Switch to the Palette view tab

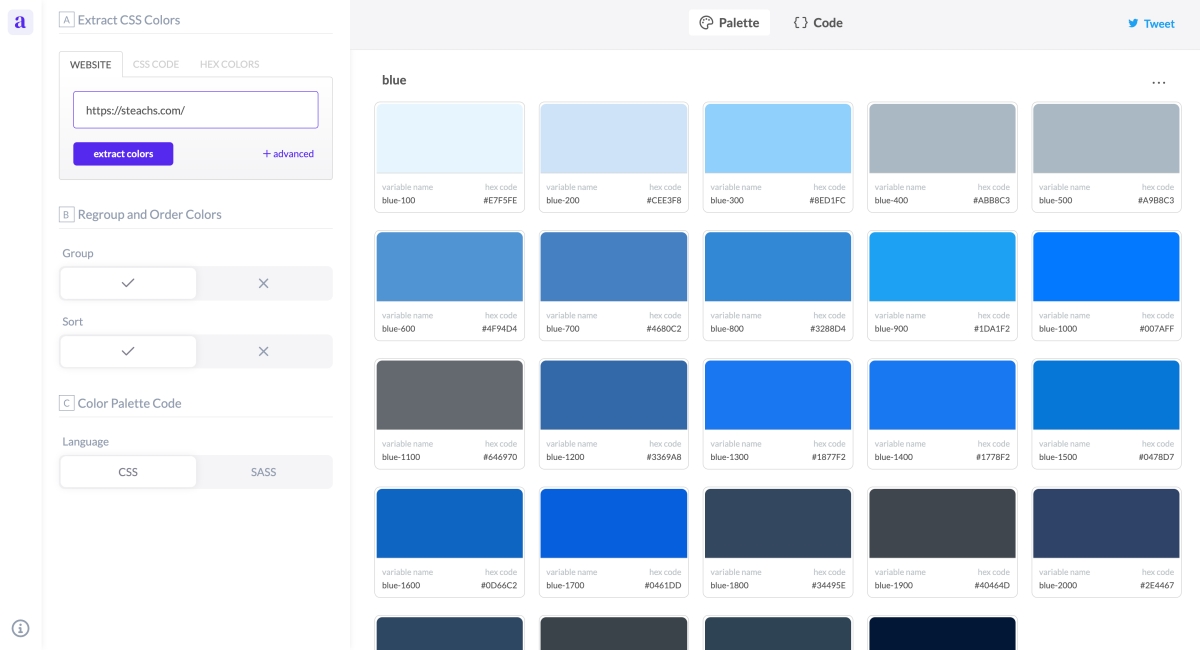coord(729,23)
